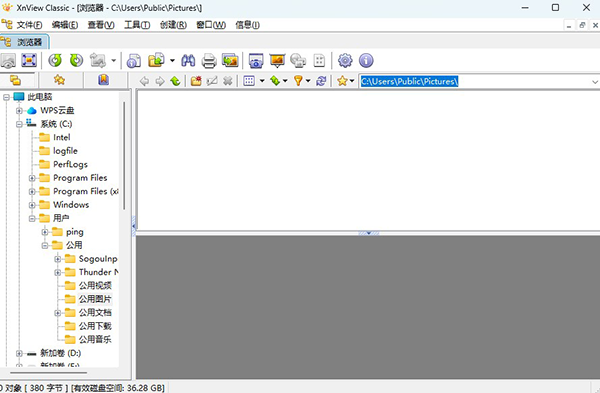Image resolution: width=600 pixels, height=393 pixels.
Task: Click the batch processing folder icon
Action: [156, 60]
